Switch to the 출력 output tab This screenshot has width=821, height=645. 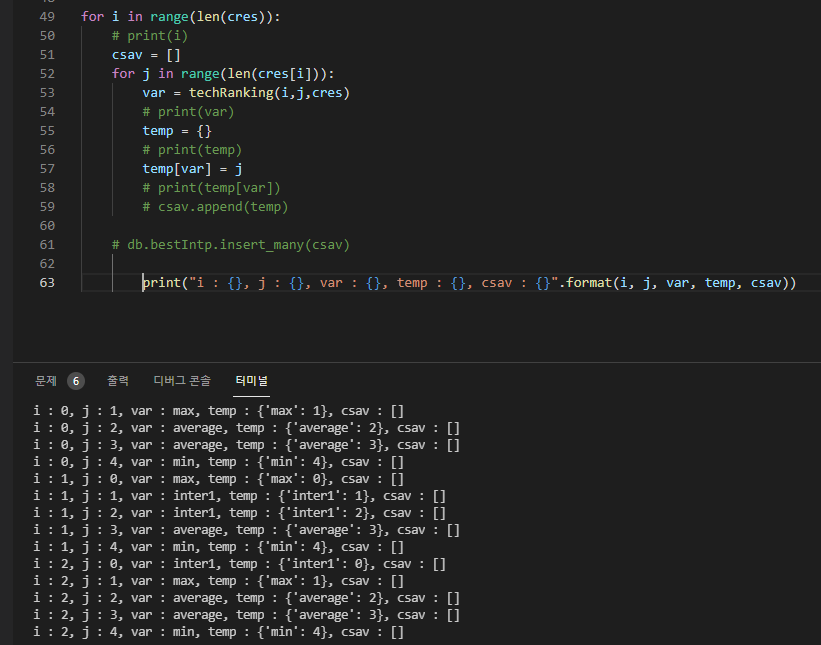(x=118, y=381)
